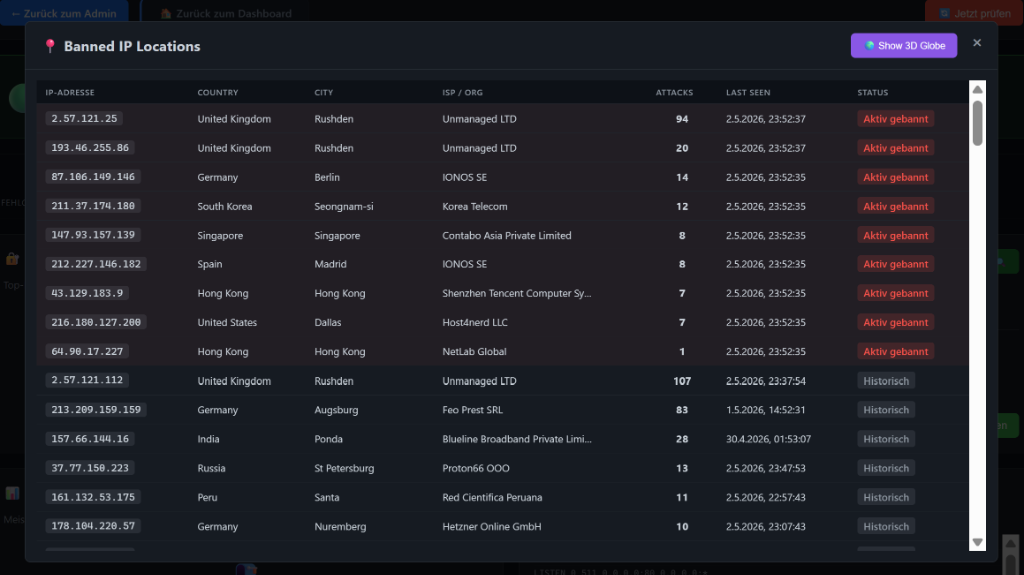Go back via Zurück zum Admin button

pyautogui.click(x=64, y=13)
